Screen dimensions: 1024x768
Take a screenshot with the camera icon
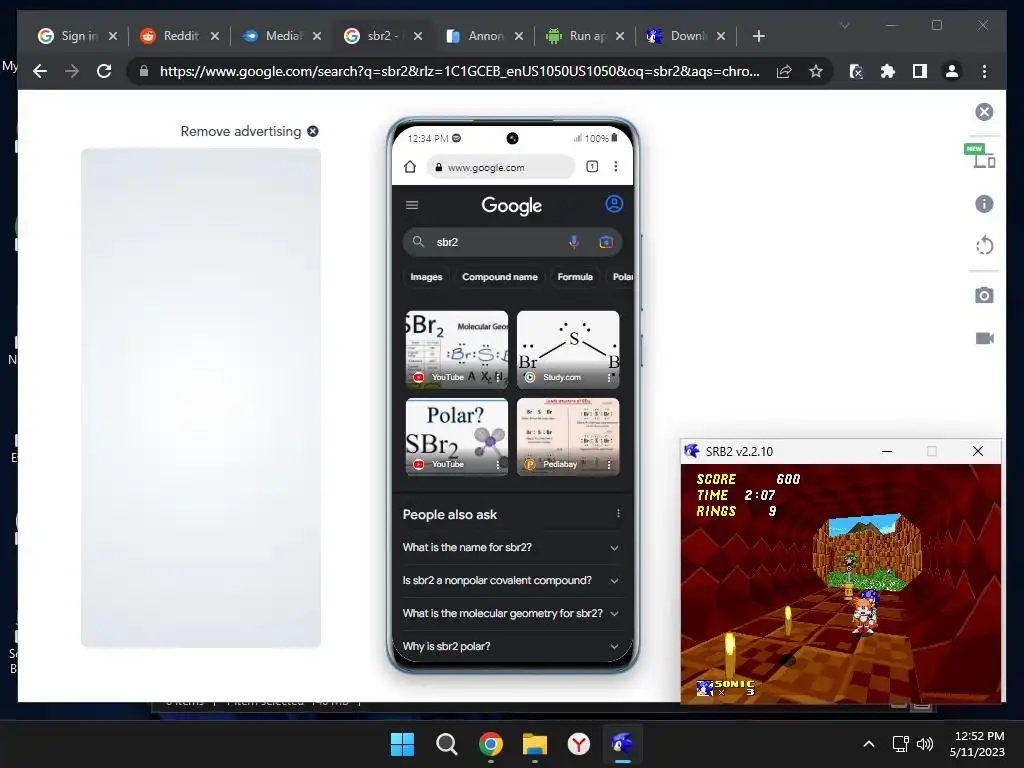tap(984, 295)
